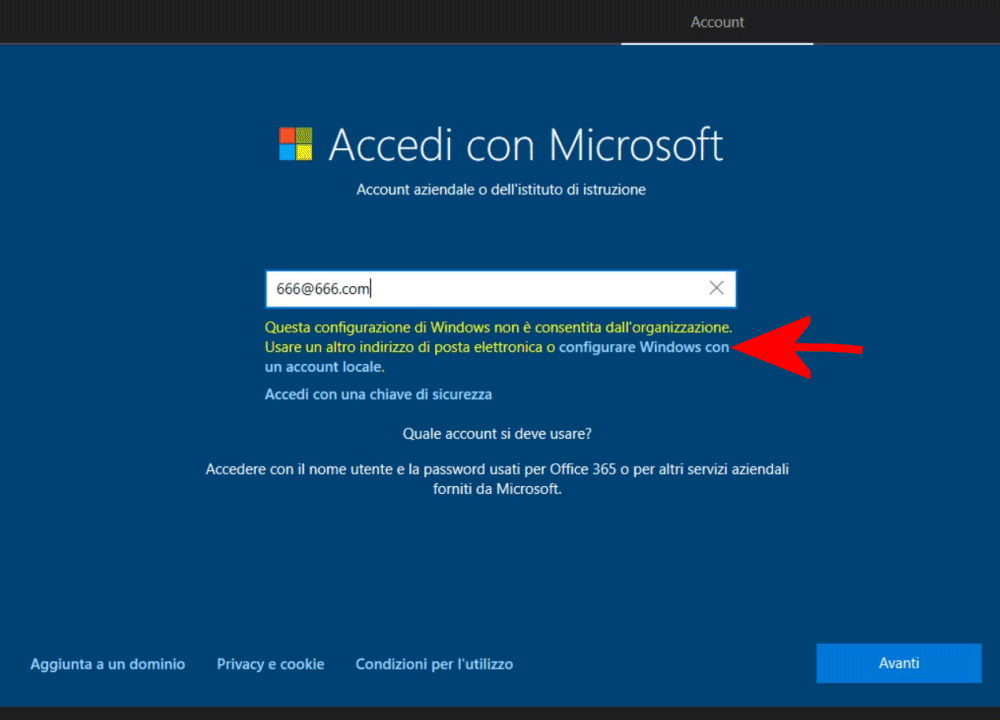The width and height of the screenshot is (1000, 720).
Task: Click the Microsoft four-color logo
Action: [296, 143]
